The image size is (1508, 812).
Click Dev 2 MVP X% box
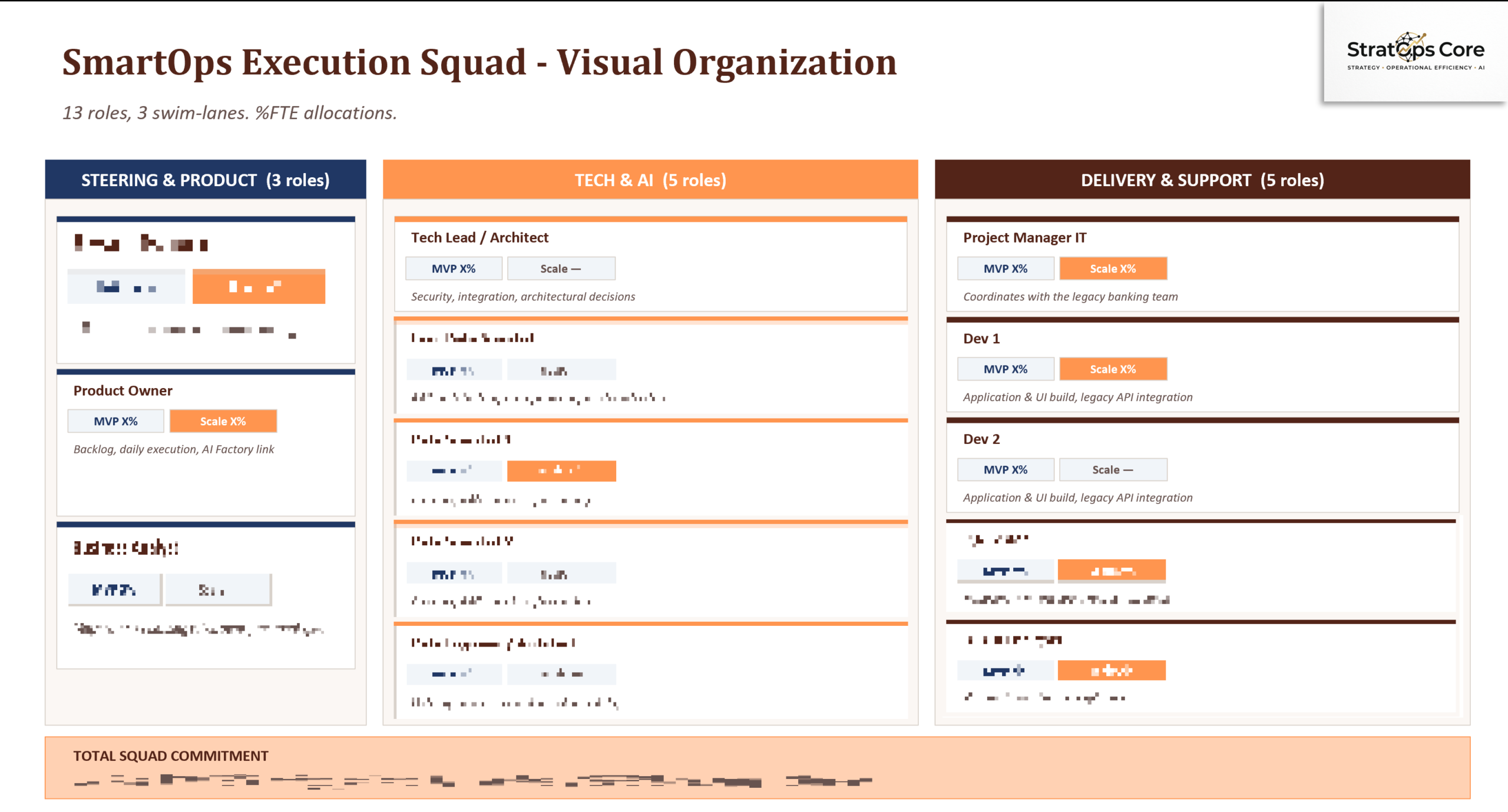1006,470
